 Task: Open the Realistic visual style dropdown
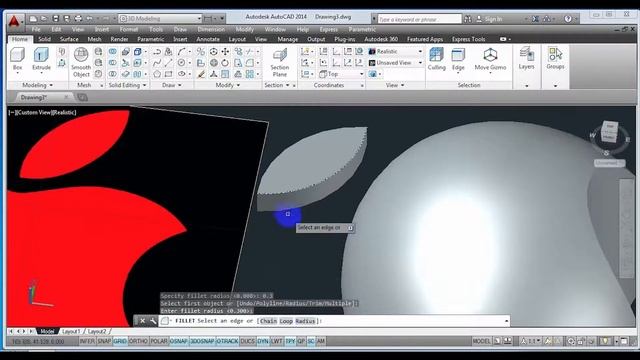tap(395, 51)
